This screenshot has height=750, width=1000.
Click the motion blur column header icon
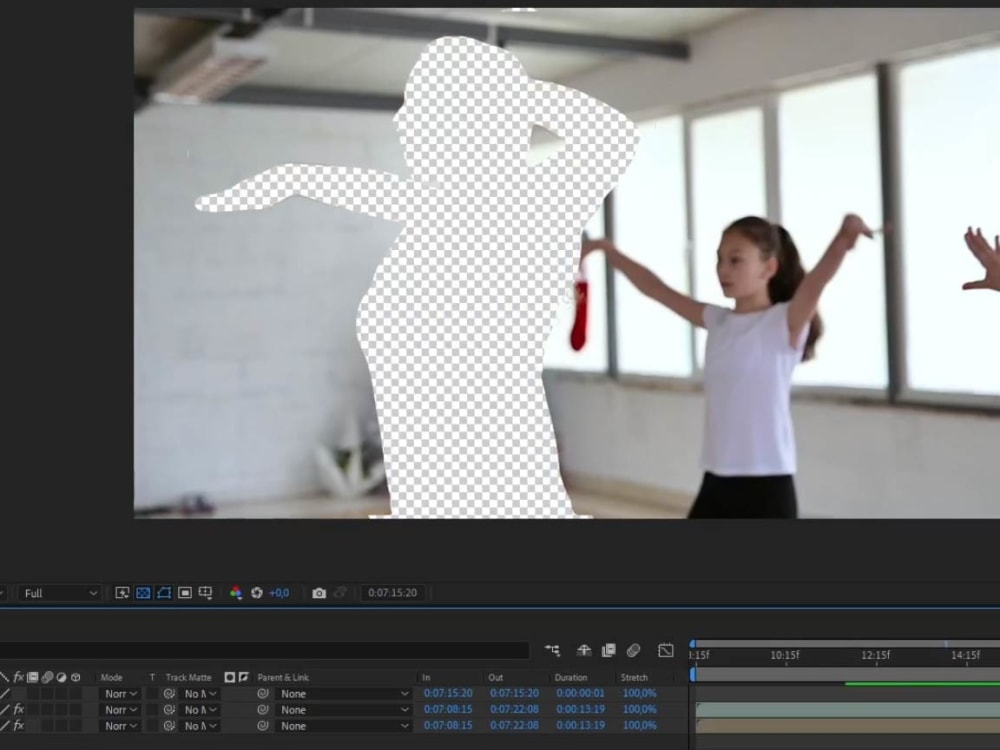47,677
